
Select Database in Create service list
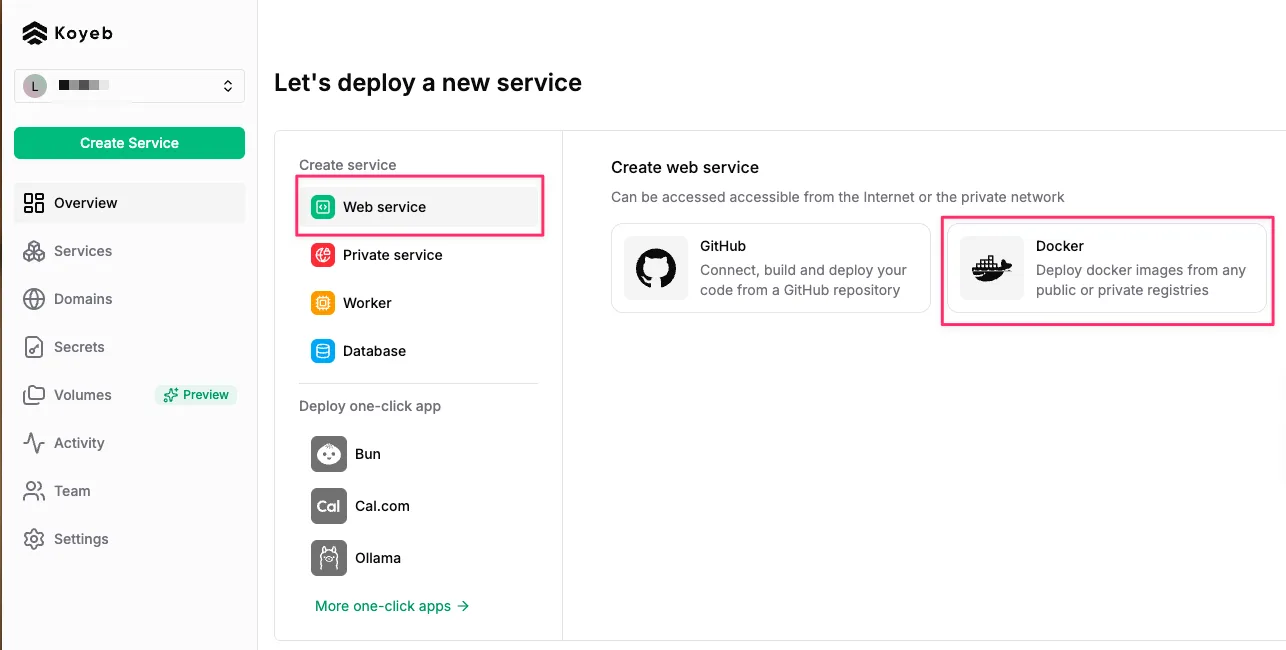point(419,351)
